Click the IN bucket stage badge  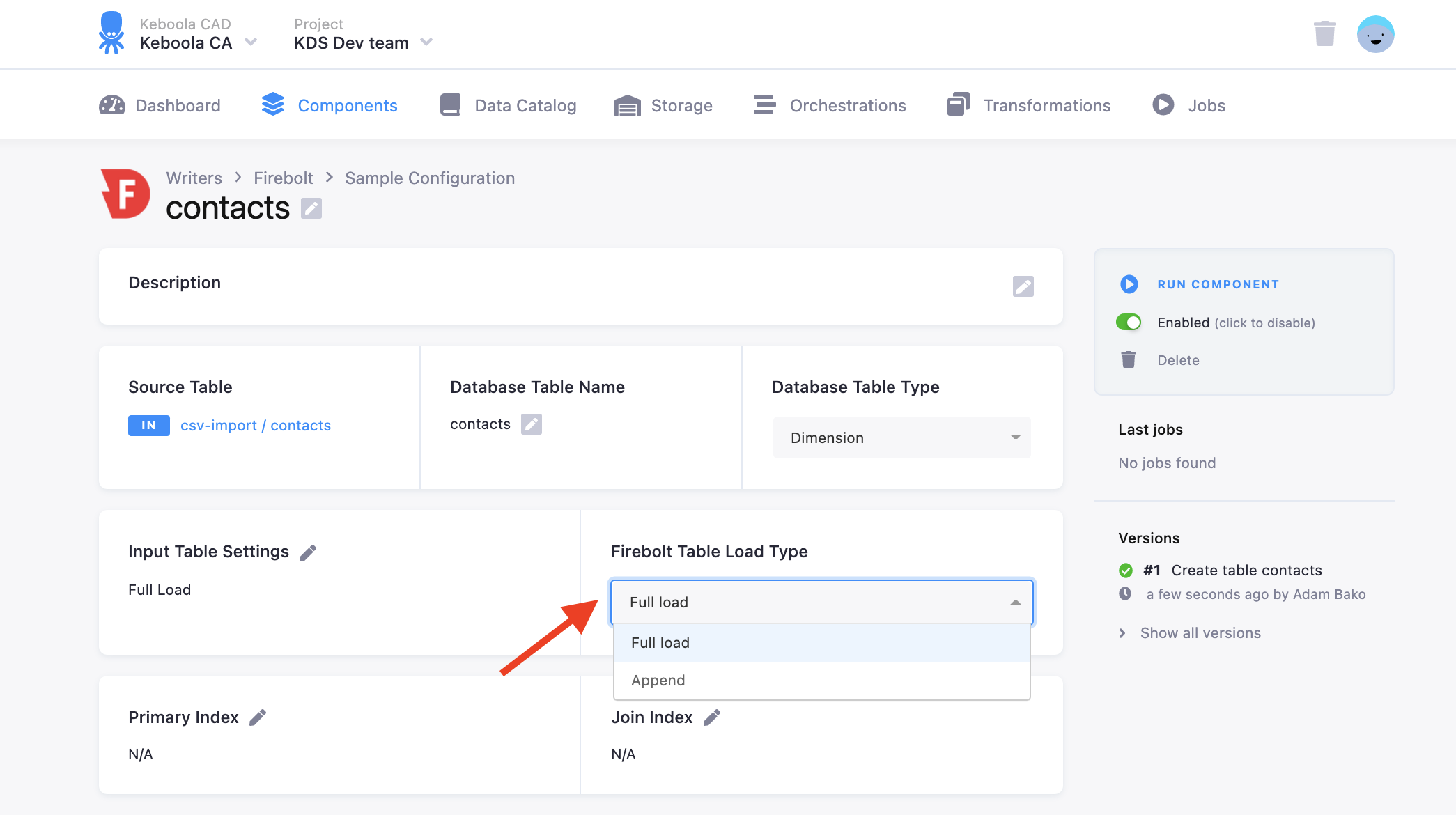pyautogui.click(x=148, y=425)
